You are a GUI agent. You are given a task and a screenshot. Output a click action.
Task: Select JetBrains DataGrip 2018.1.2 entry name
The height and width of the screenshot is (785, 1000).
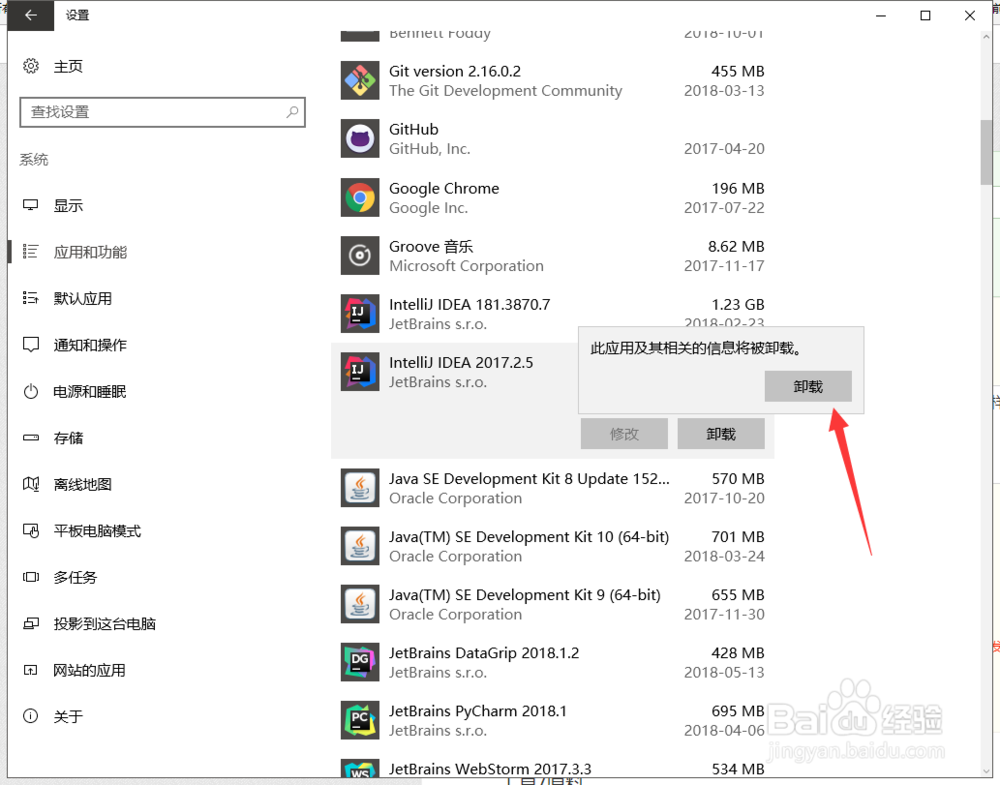484,653
